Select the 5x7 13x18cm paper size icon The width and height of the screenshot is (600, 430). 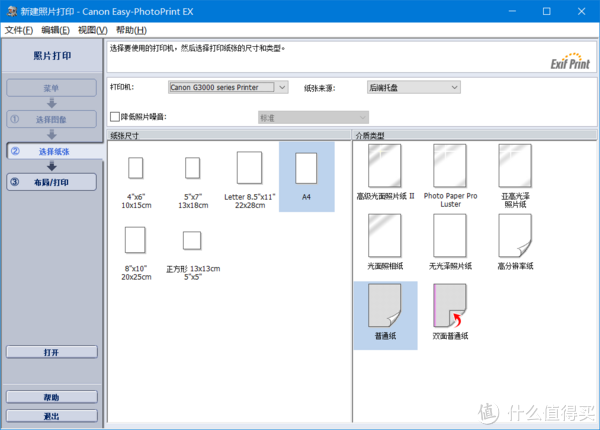[x=192, y=168]
